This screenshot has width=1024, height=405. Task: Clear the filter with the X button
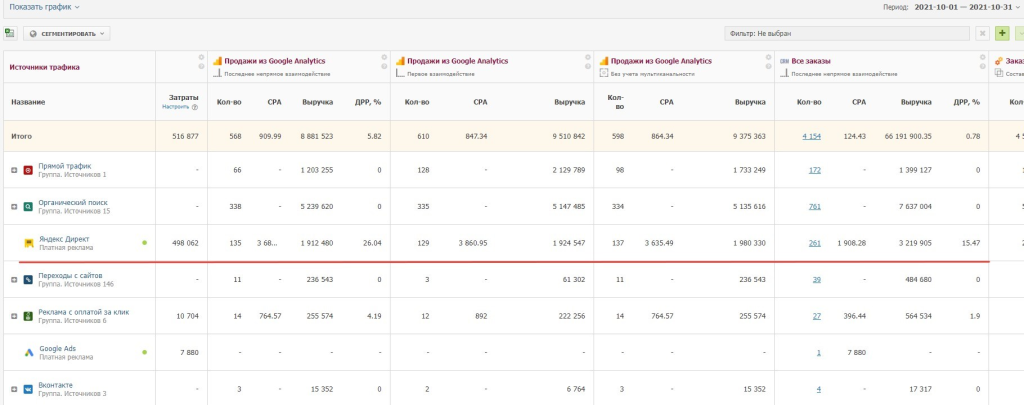(982, 33)
